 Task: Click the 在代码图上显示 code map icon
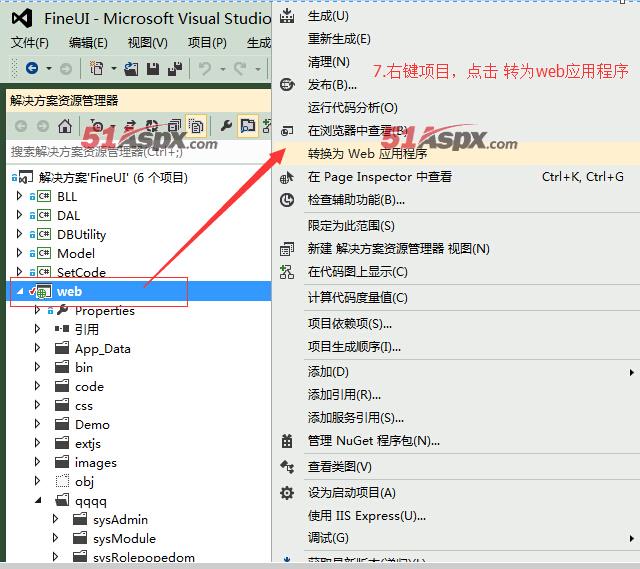click(287, 272)
